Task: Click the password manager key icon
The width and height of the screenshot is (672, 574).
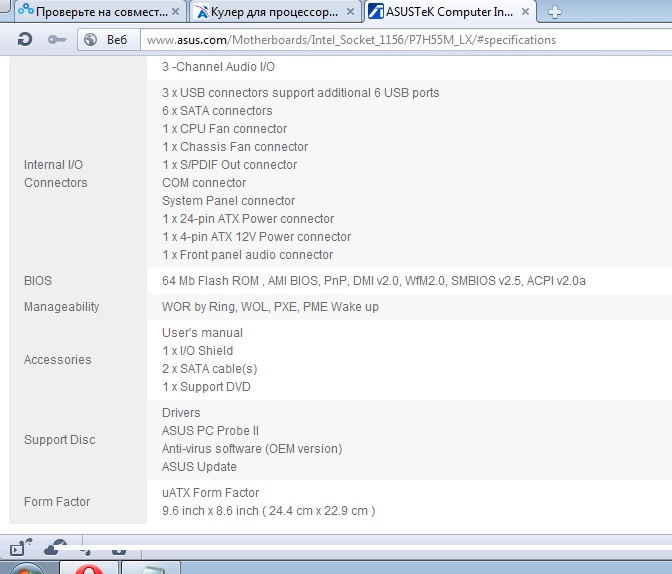Action: tap(57, 40)
